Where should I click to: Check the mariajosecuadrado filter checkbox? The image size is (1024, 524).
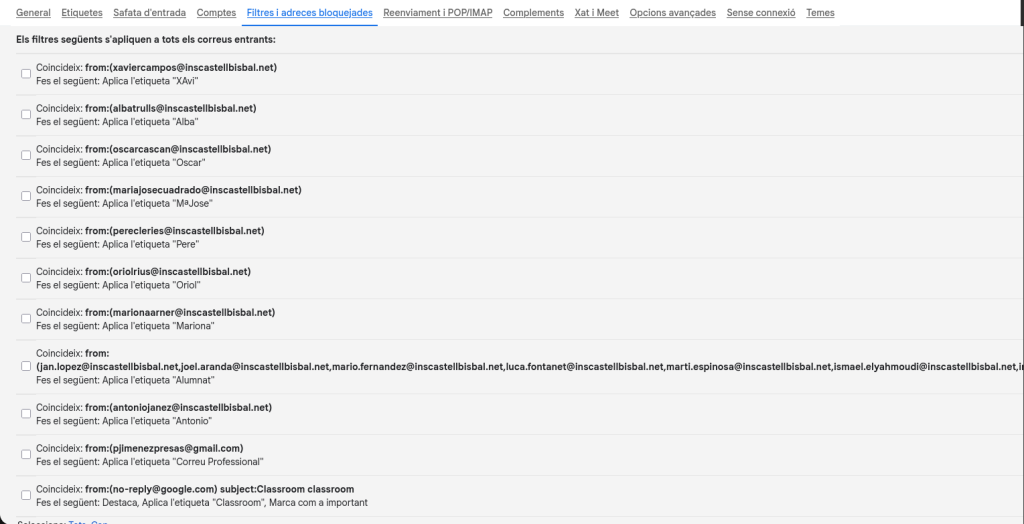pos(26,197)
